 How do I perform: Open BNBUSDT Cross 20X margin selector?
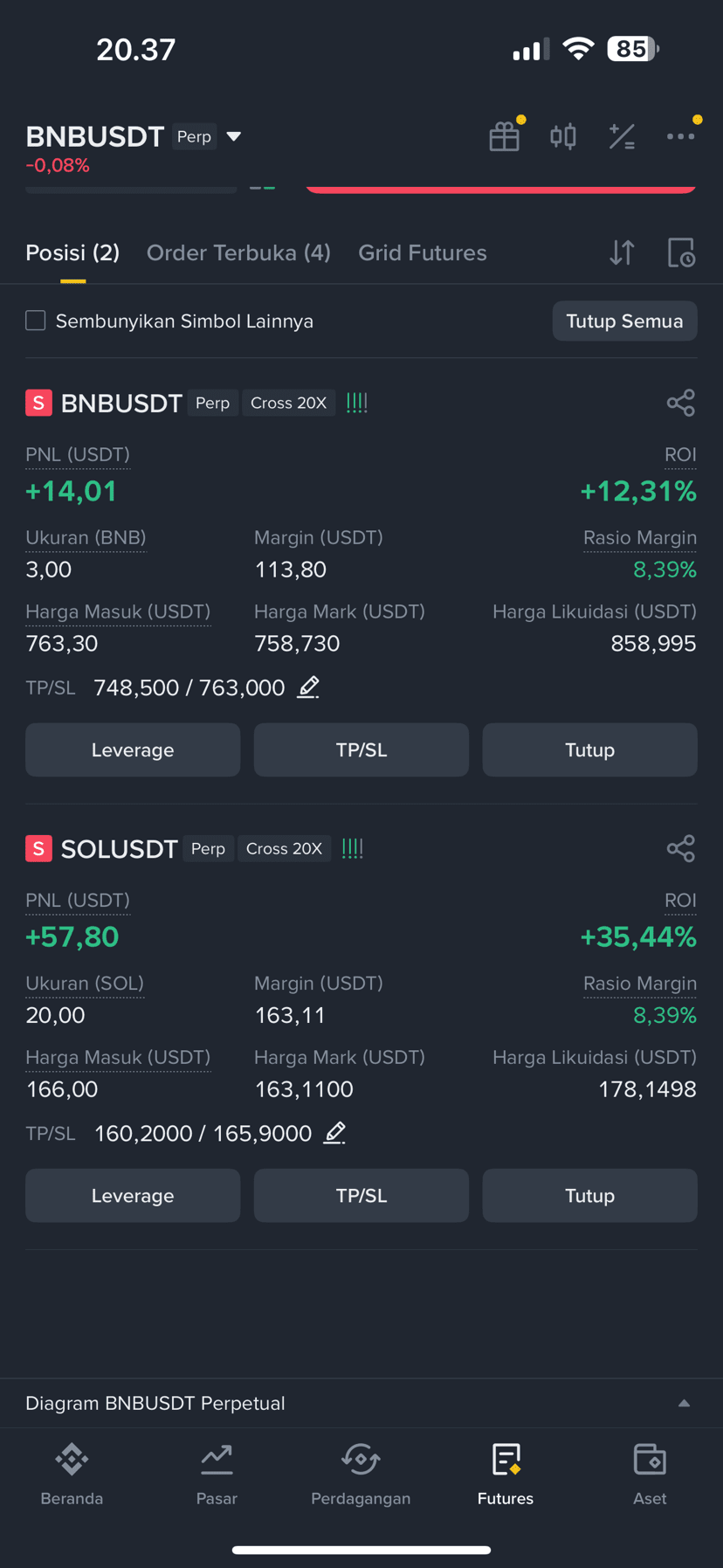tap(288, 403)
